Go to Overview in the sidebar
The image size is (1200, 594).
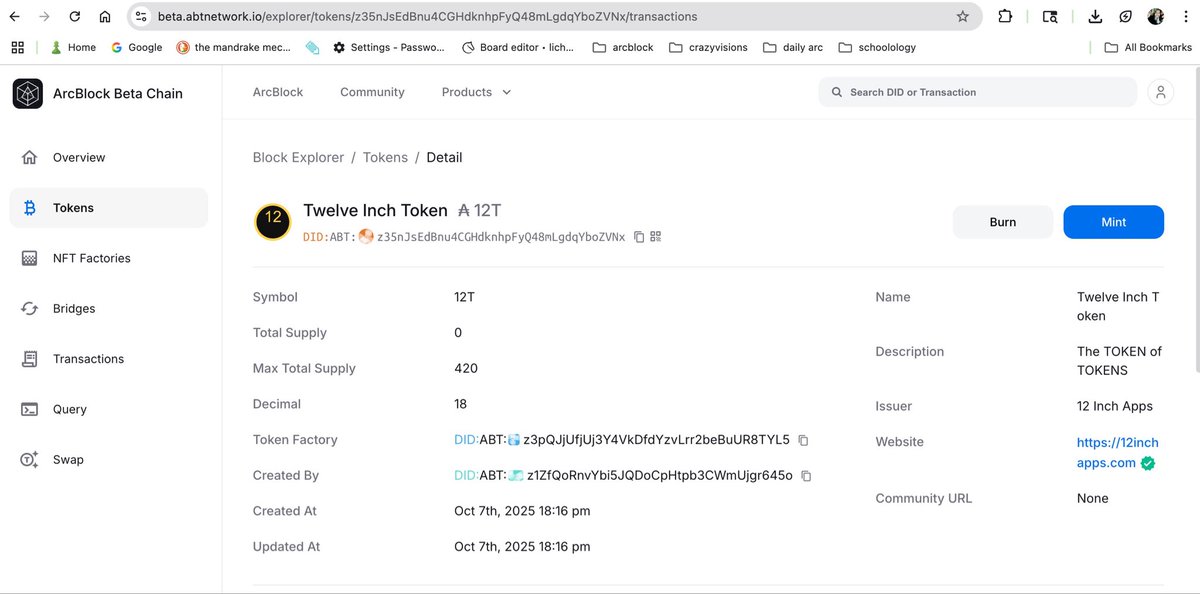[109, 158]
